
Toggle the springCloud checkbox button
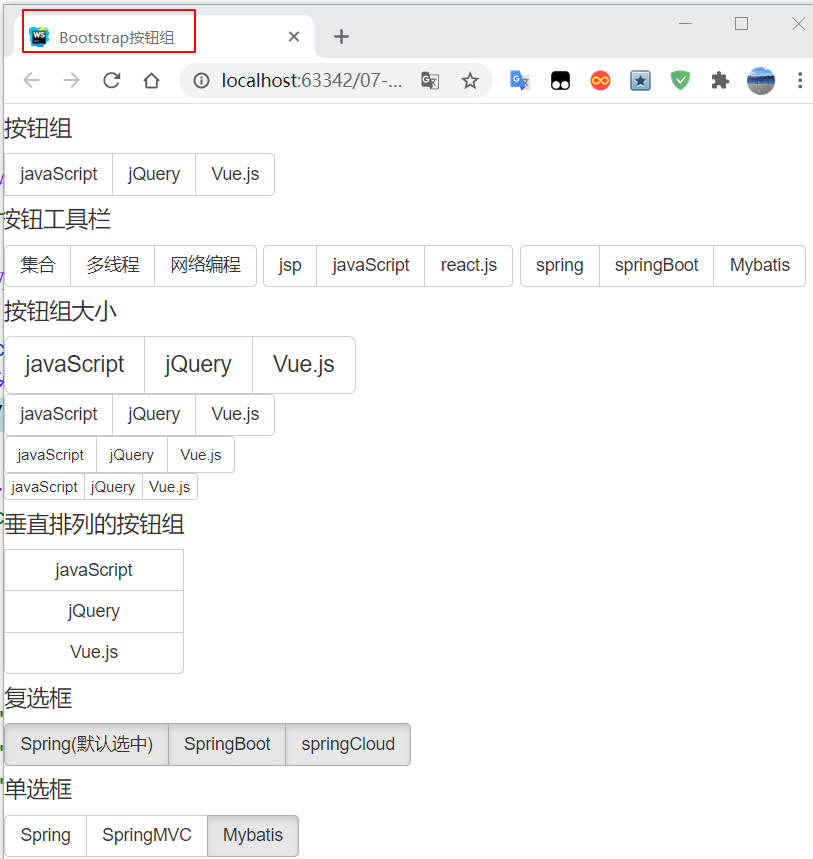tap(348, 745)
